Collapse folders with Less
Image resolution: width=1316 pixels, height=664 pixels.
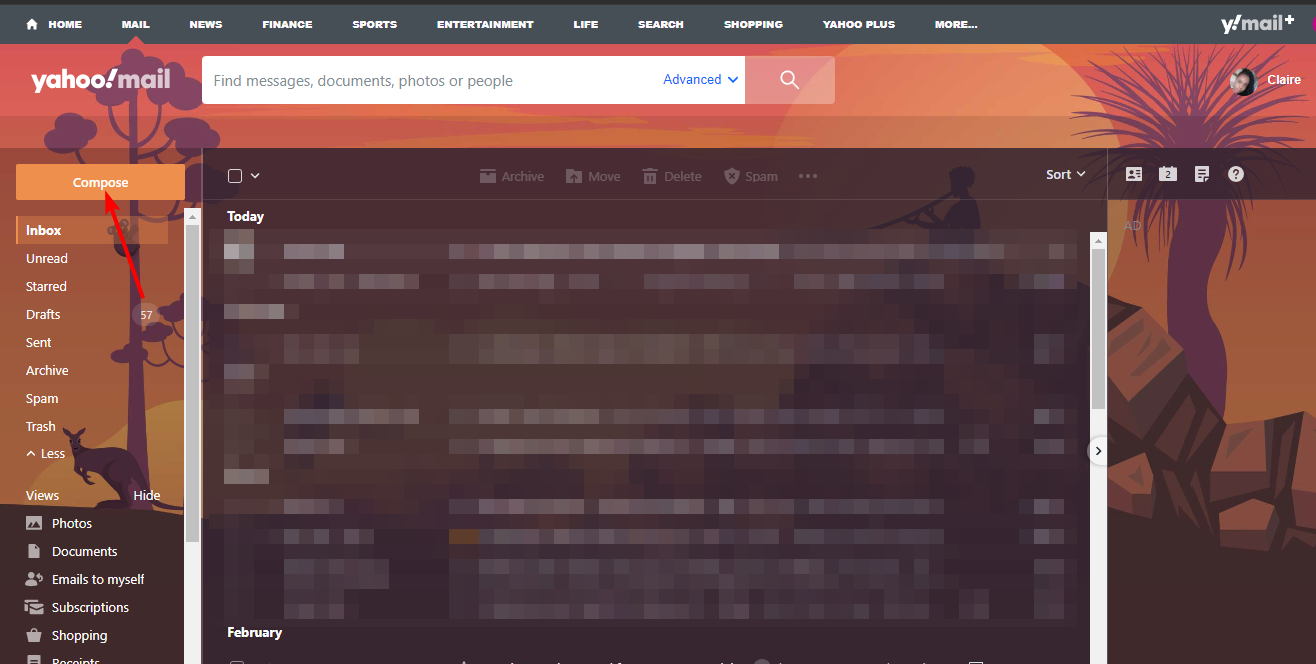click(x=46, y=454)
